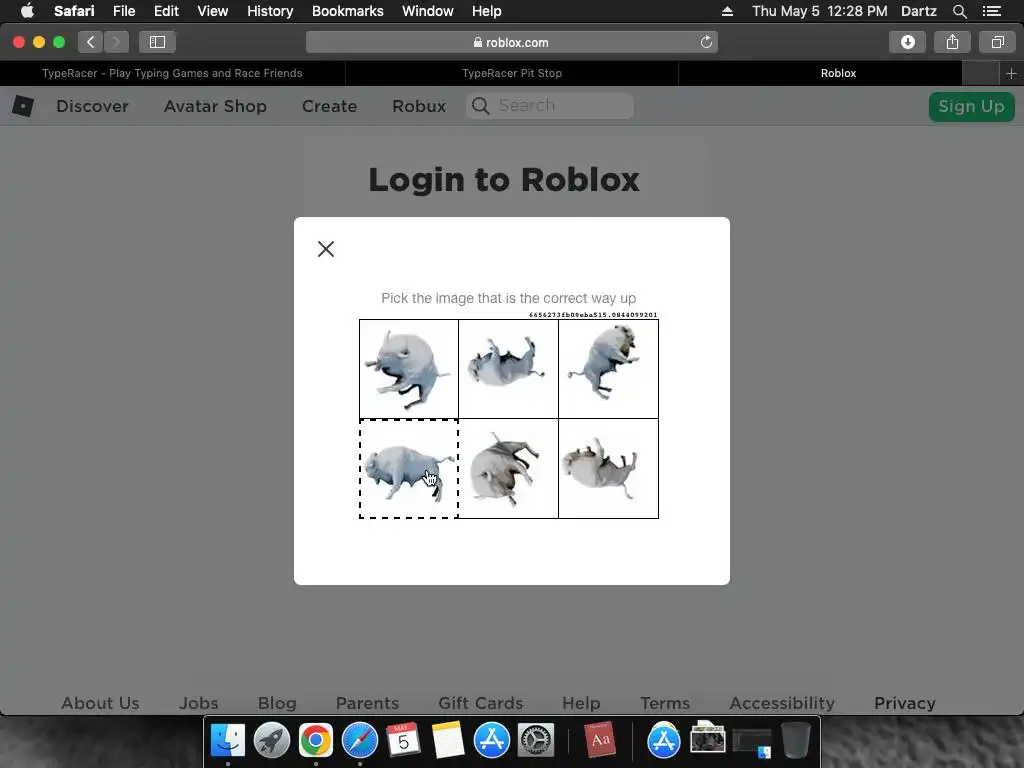Pick the bottom-right bison image

(x=608, y=469)
